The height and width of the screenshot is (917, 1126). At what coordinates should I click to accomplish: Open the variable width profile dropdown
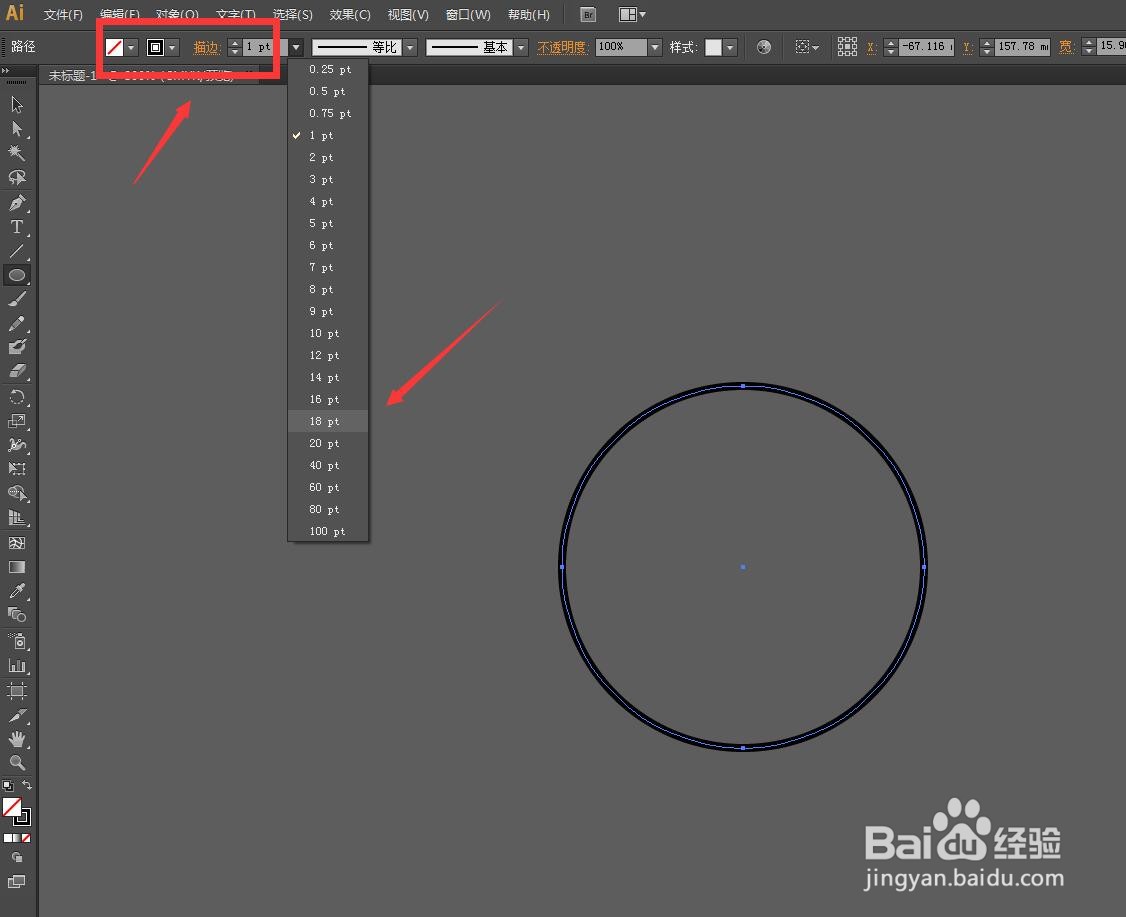tap(410, 47)
